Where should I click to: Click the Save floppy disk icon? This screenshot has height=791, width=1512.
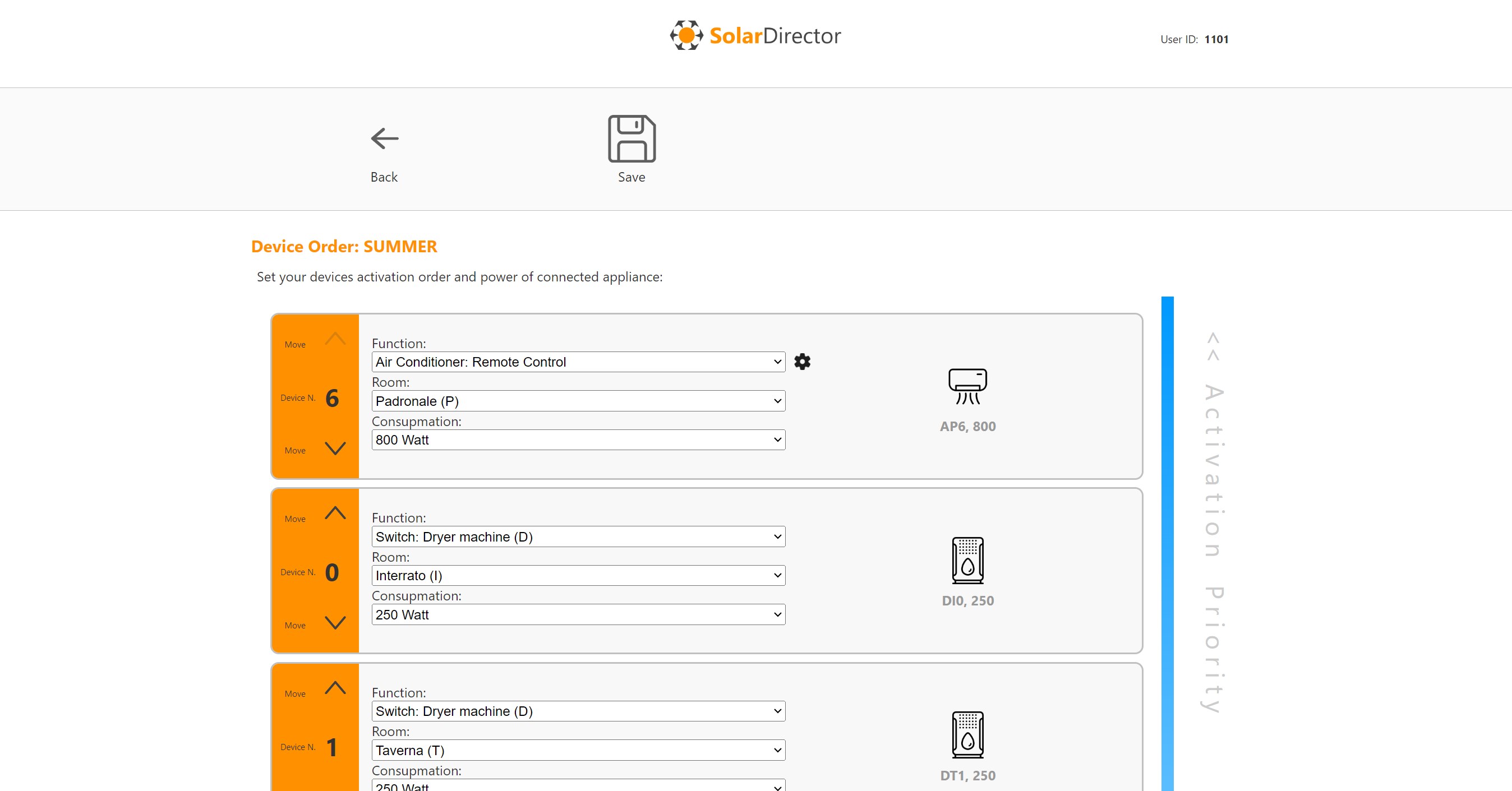click(x=631, y=138)
